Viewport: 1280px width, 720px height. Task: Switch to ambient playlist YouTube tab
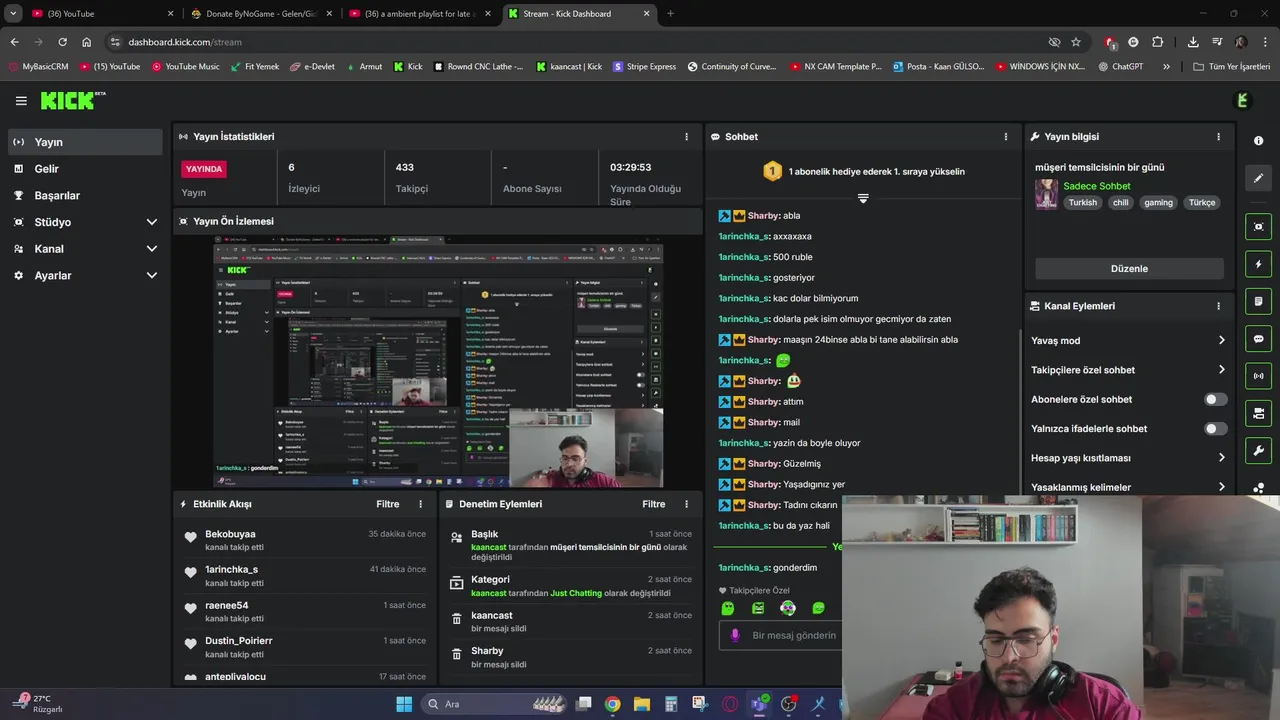click(x=420, y=14)
